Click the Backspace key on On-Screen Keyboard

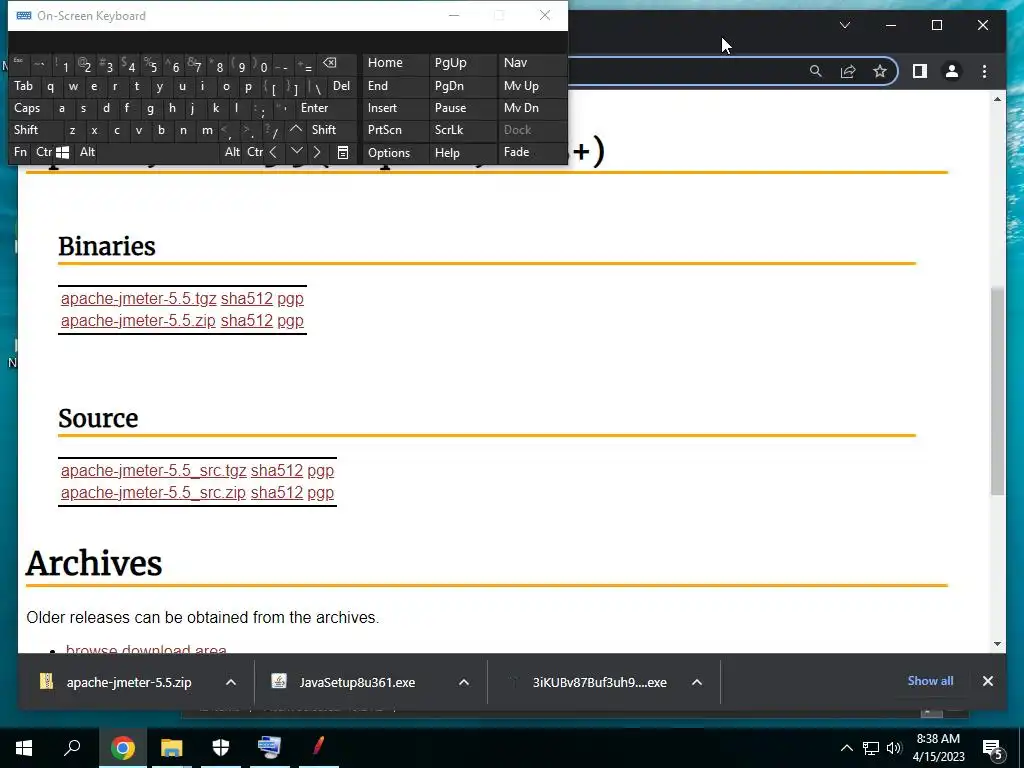tap(330, 63)
